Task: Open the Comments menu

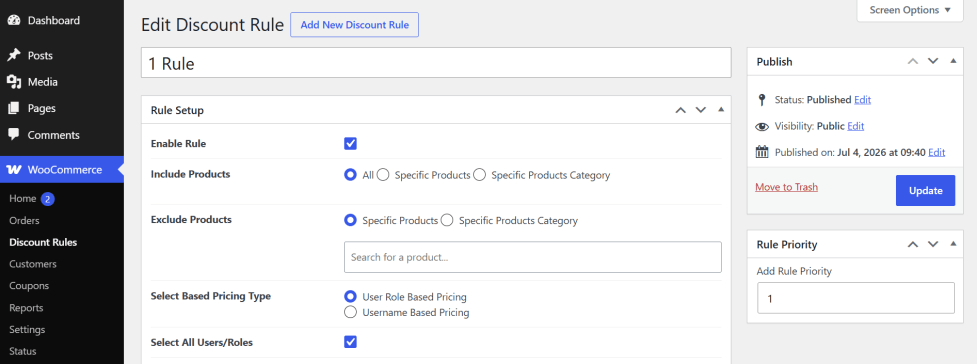Action: click(54, 135)
